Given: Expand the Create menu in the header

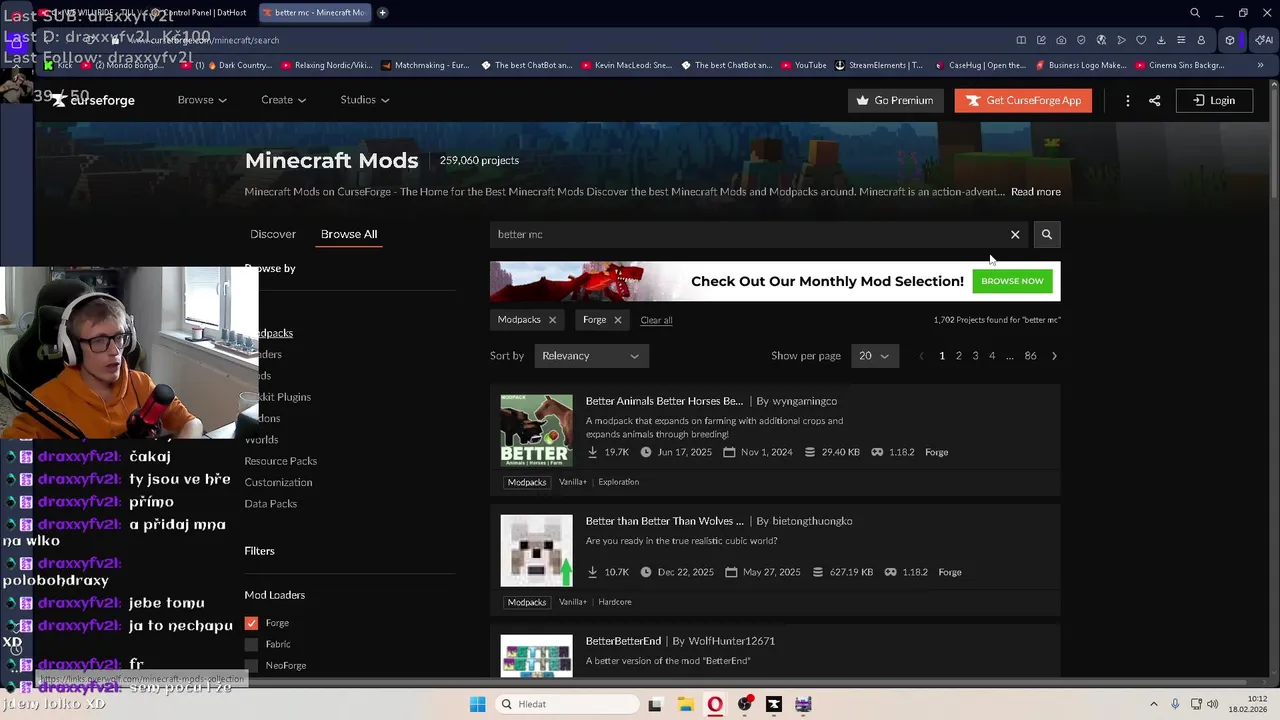Looking at the screenshot, I should point(283,100).
